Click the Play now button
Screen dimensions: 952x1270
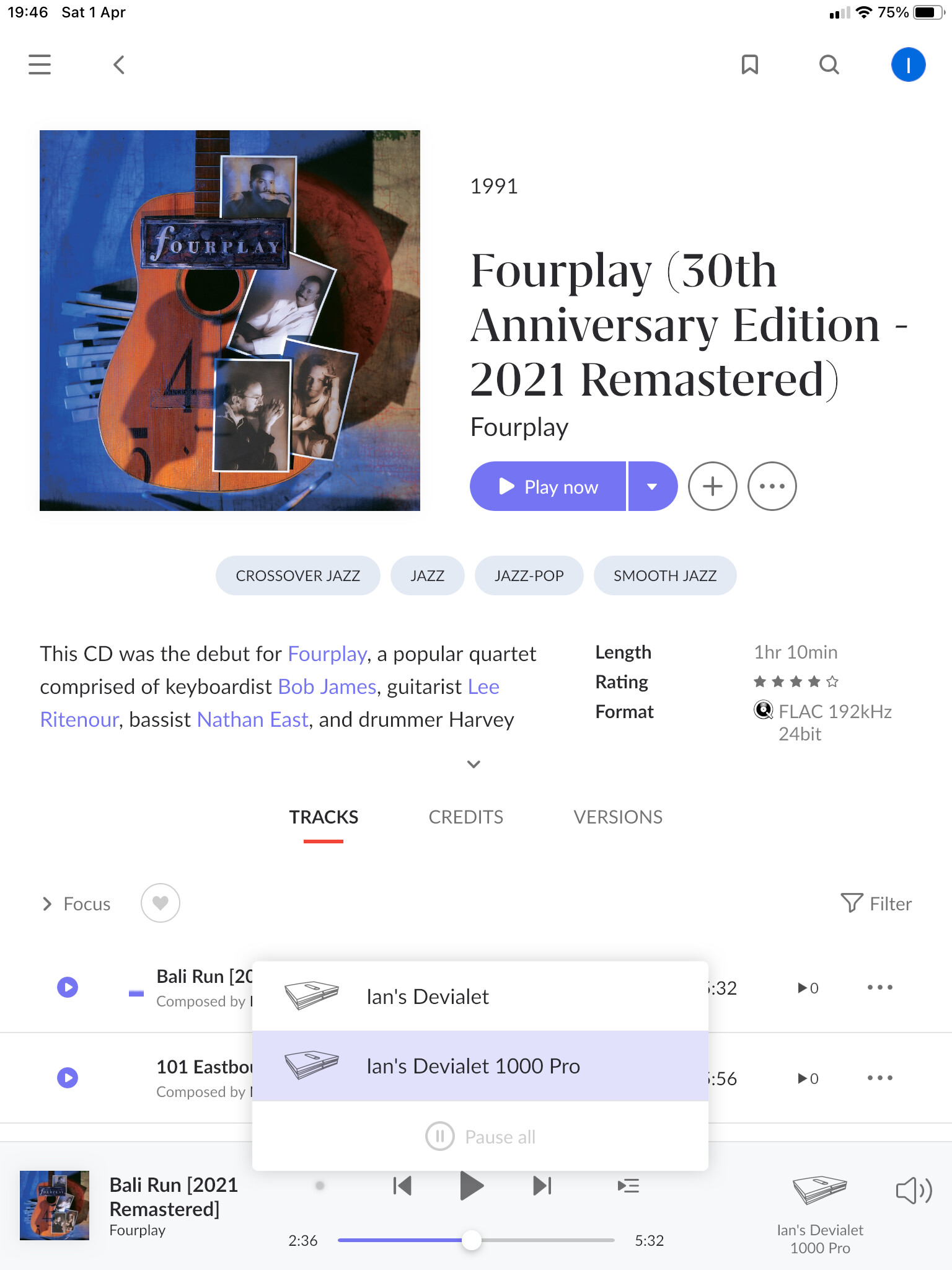point(548,486)
